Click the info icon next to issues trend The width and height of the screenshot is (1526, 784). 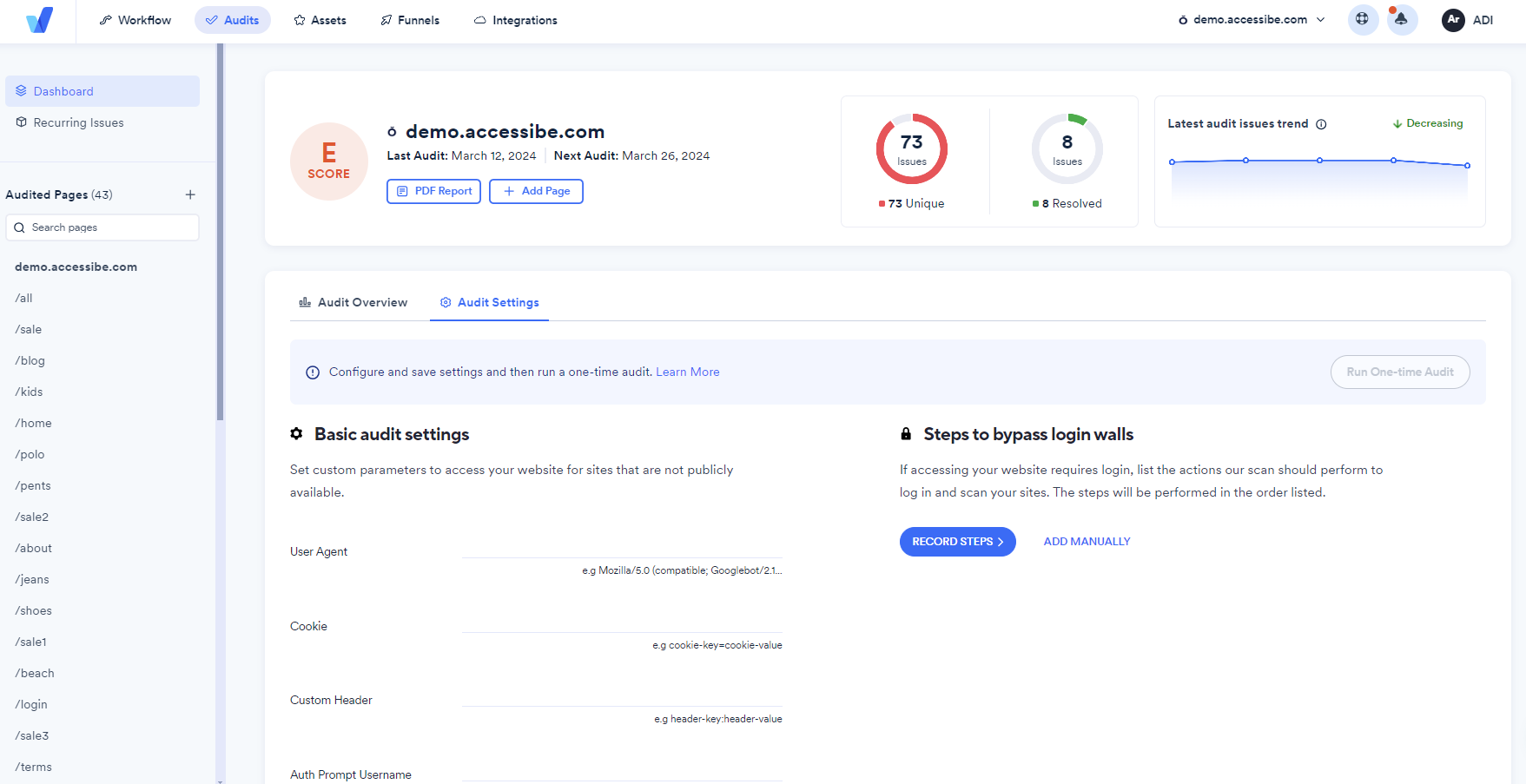tap(1321, 124)
